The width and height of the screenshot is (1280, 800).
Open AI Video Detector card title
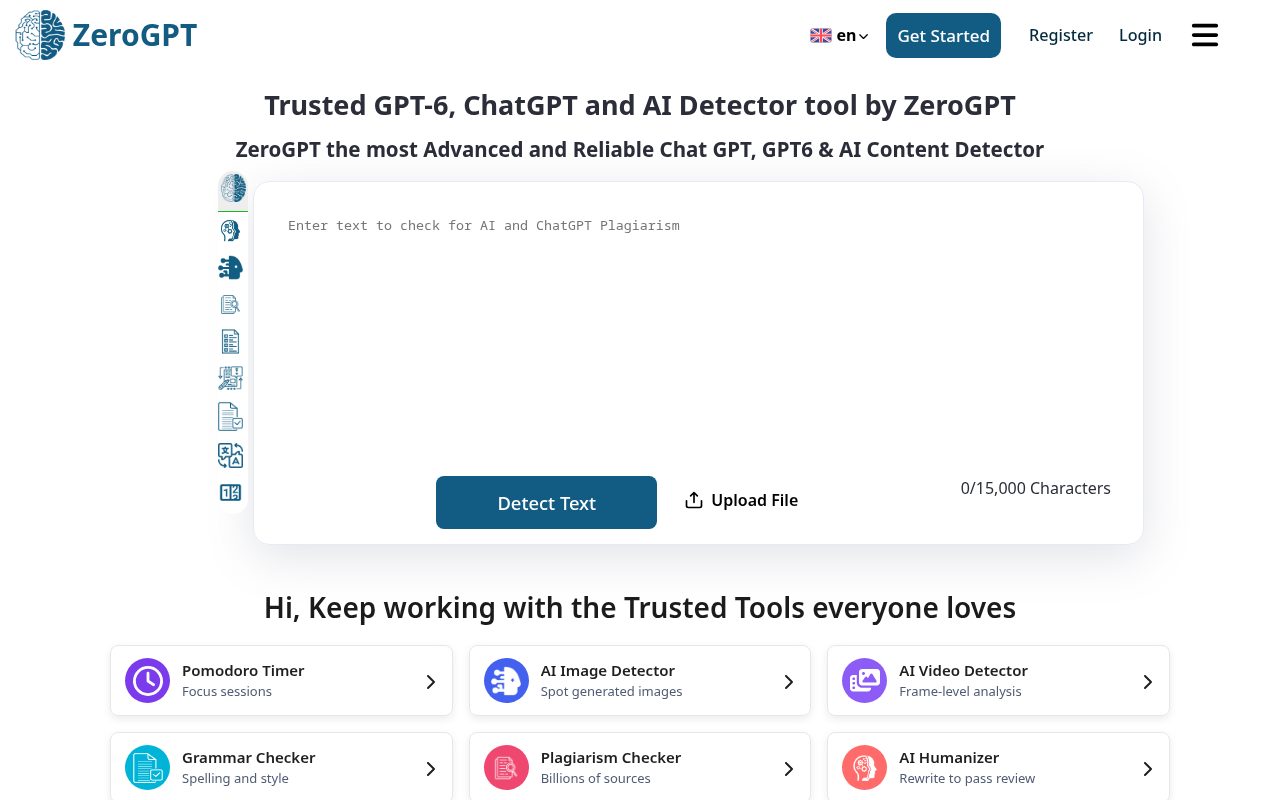tap(963, 671)
